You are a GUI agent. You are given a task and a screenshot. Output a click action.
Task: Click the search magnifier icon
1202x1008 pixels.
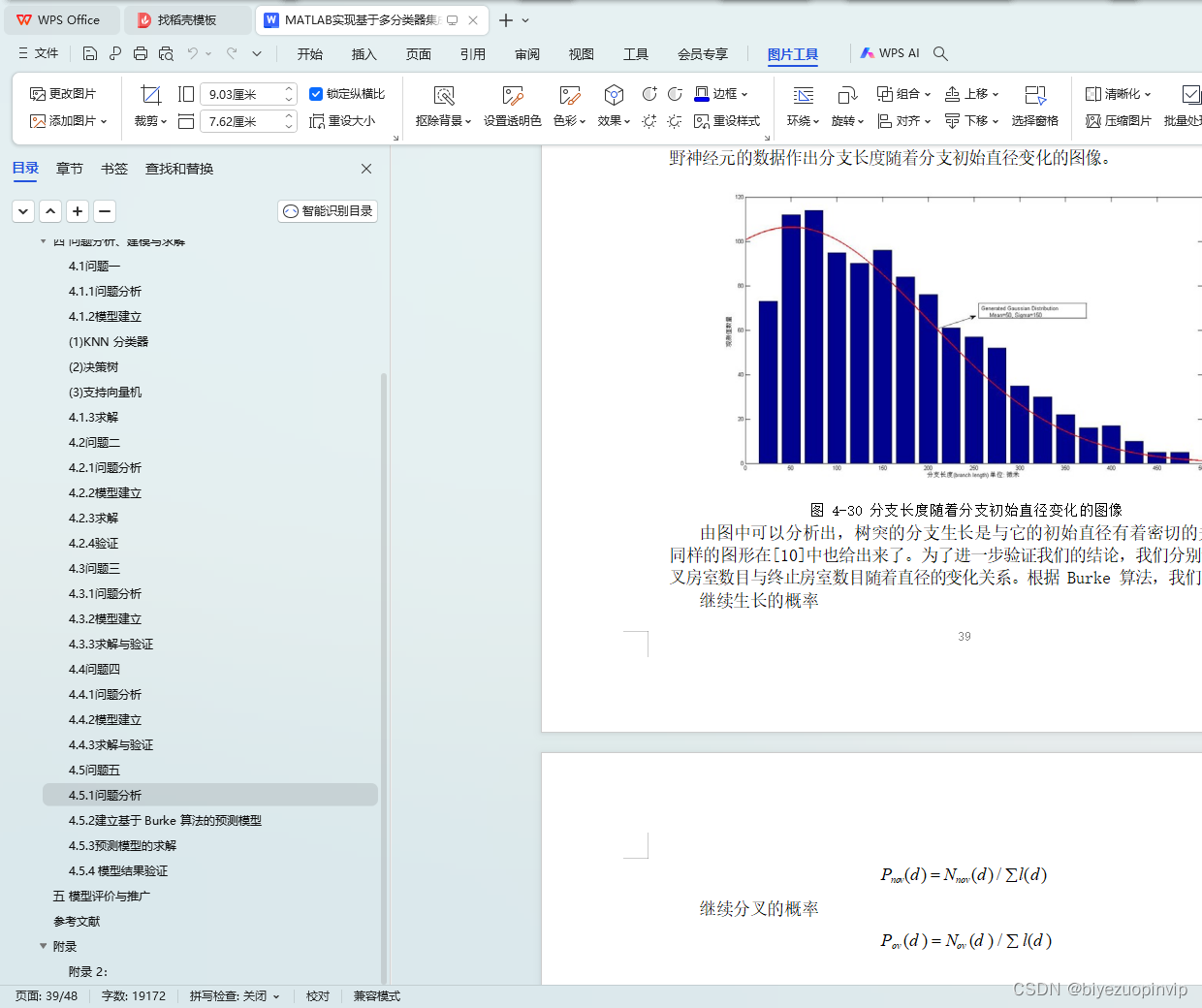pos(940,53)
